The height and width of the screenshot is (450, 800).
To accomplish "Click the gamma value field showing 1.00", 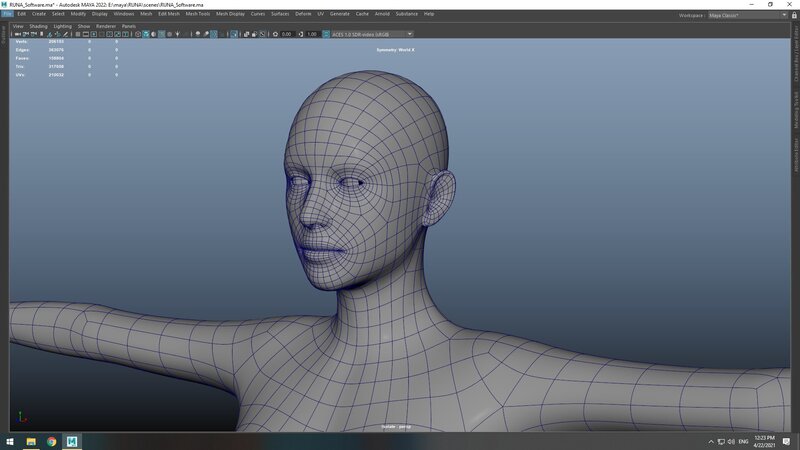I will coord(311,34).
